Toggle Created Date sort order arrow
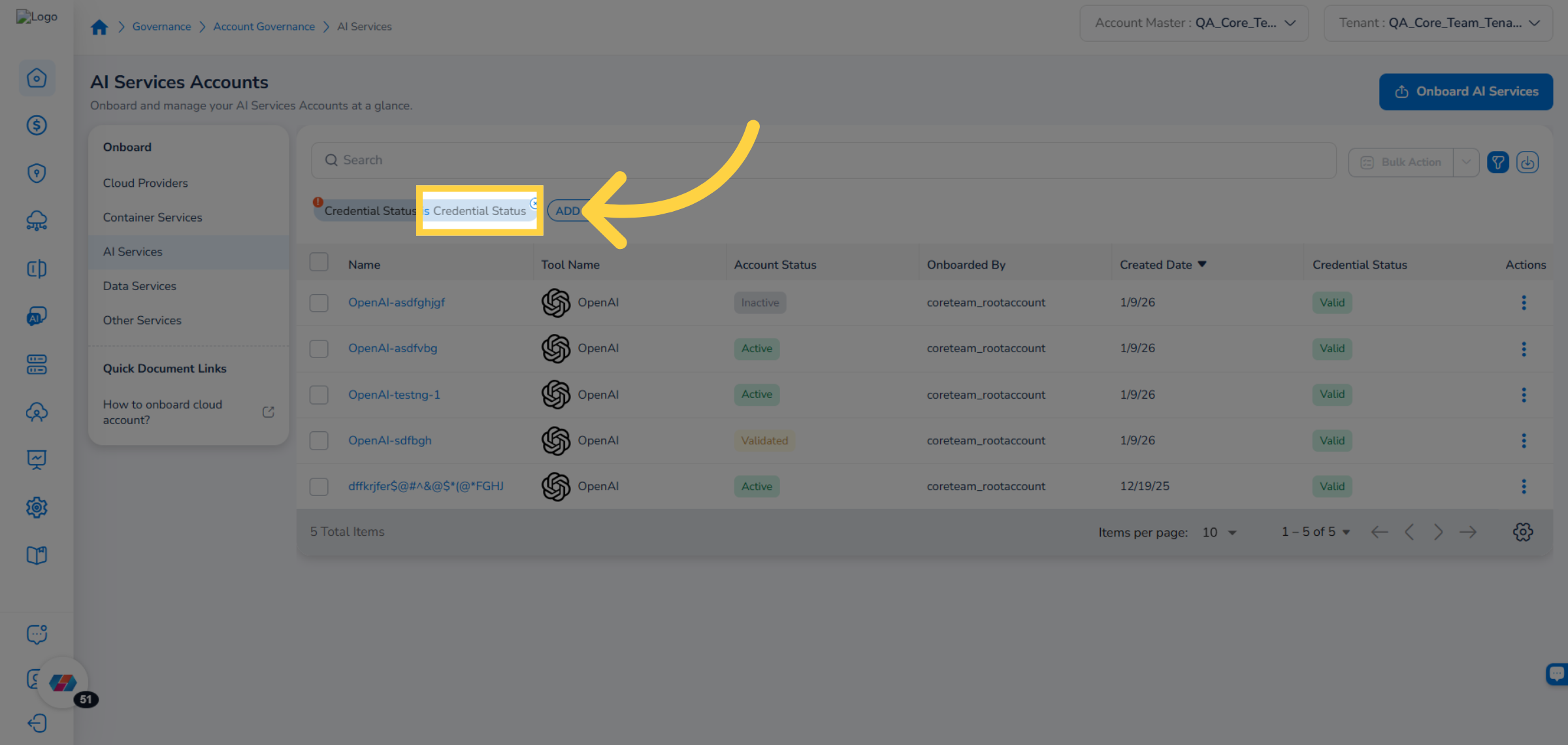 1202,264
